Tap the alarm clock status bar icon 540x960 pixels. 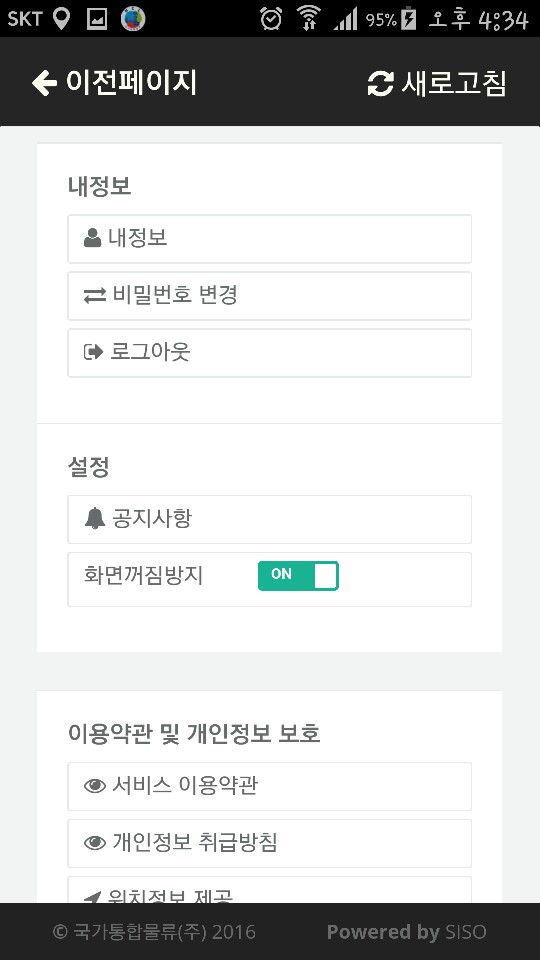coord(271,18)
